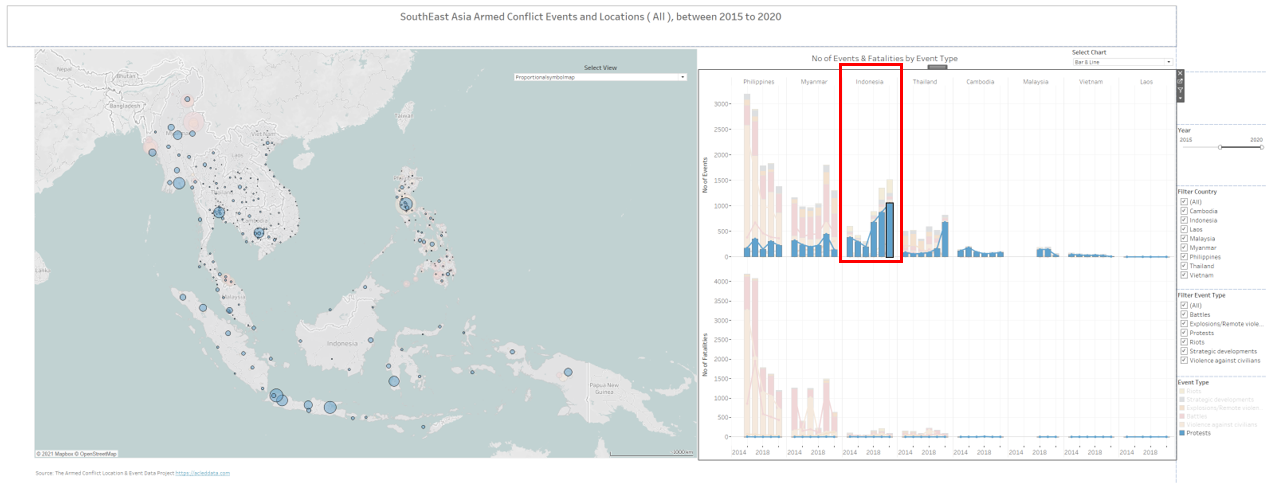This screenshot has height=483, width=1287.
Task: Uncheck Vietnam in Filter Country
Action: click(x=1184, y=275)
